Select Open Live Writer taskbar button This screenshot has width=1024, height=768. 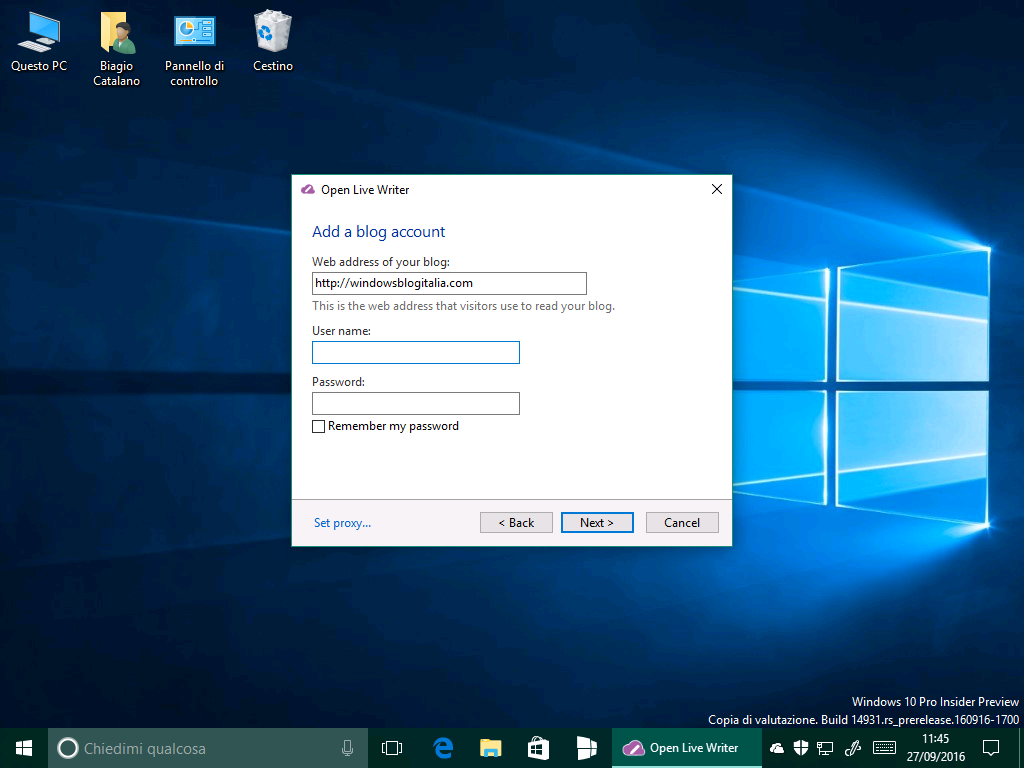point(686,748)
